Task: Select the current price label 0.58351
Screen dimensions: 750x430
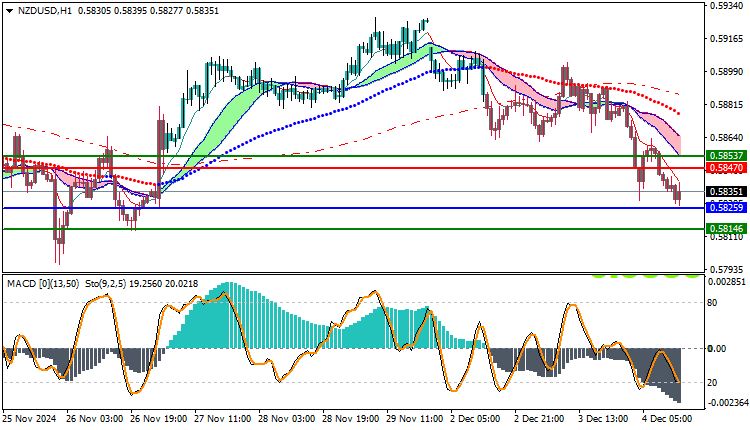Action: coord(727,192)
